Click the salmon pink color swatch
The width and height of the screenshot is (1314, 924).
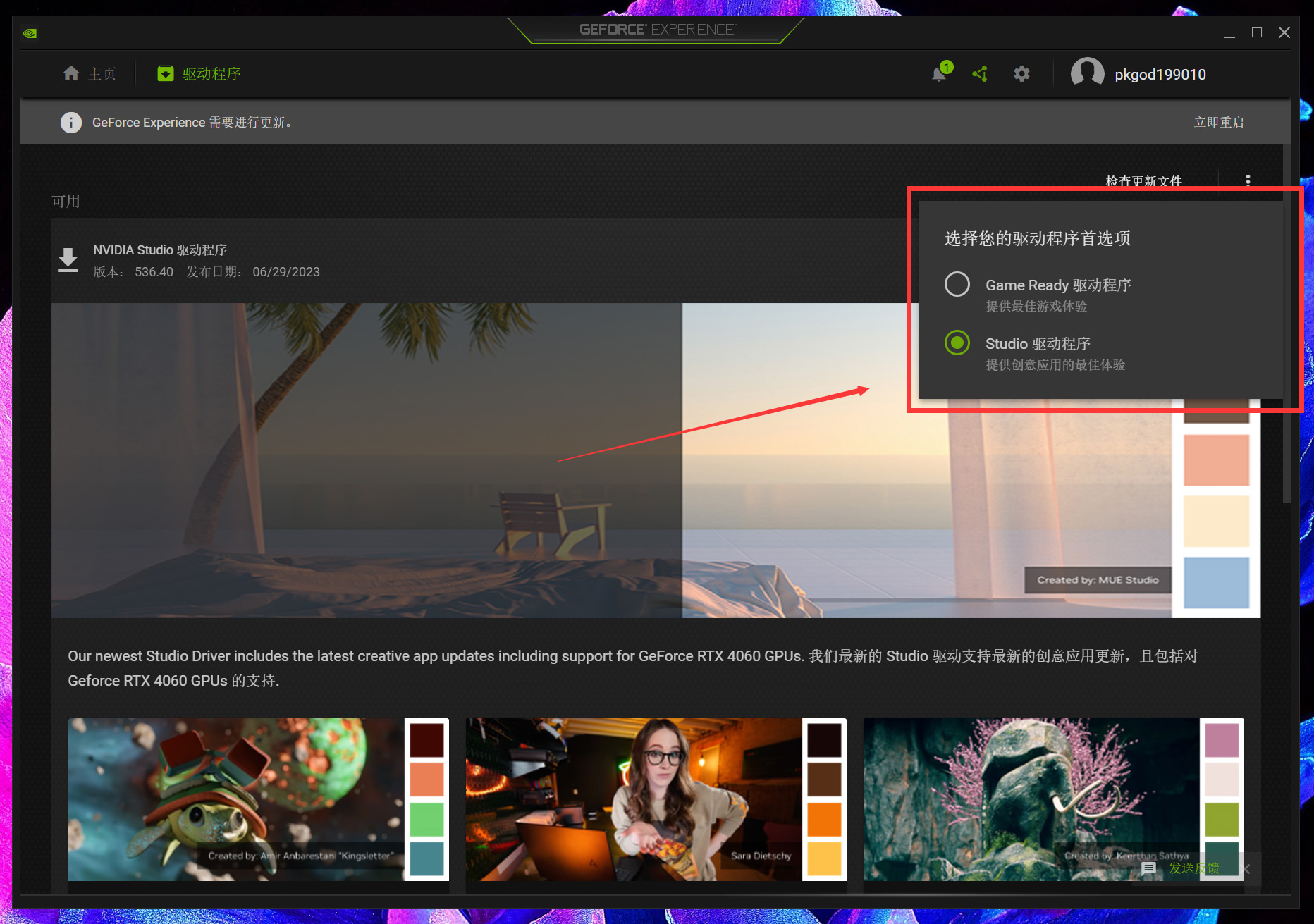(x=1216, y=460)
